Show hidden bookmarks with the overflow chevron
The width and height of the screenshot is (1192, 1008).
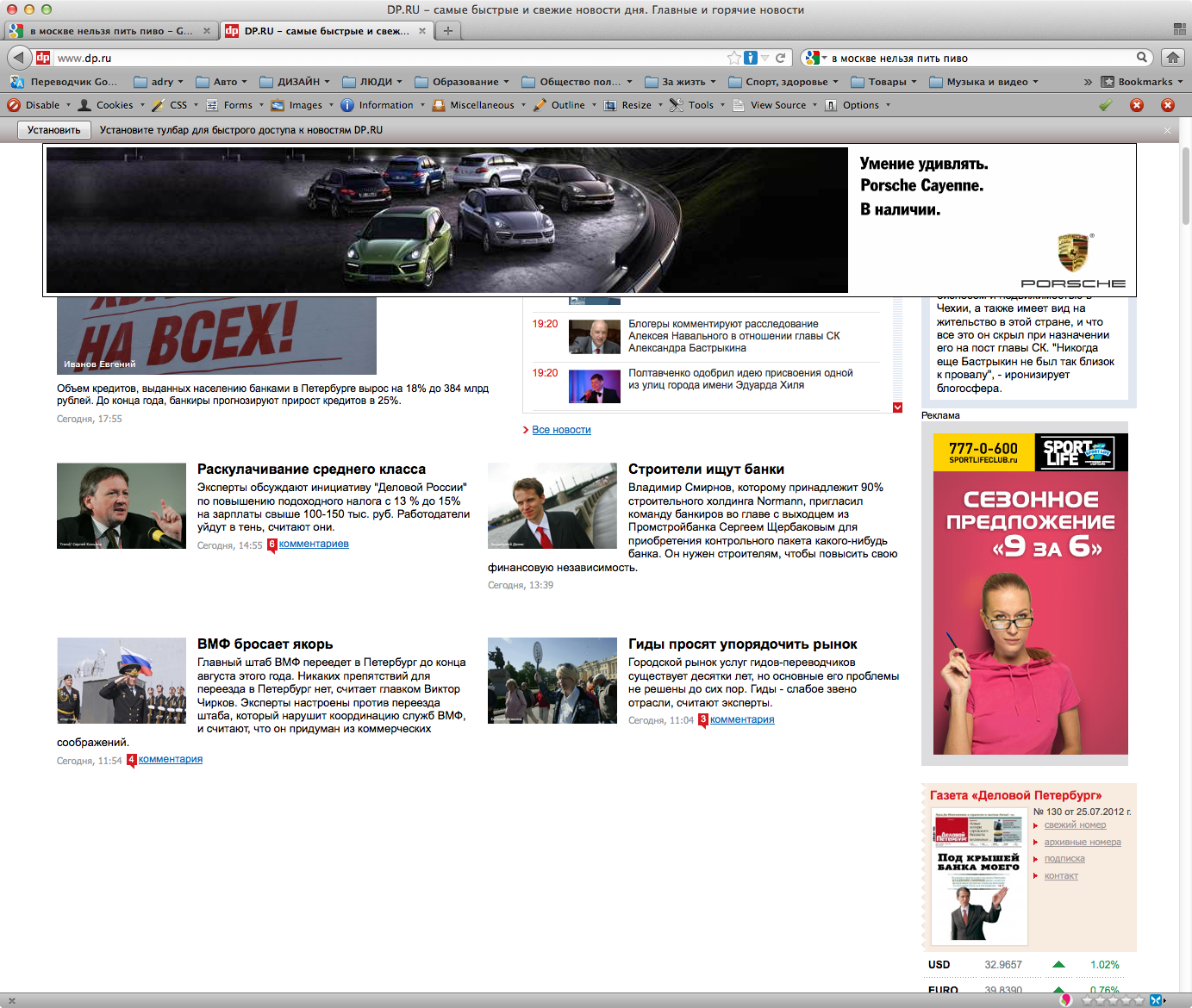tap(1088, 82)
